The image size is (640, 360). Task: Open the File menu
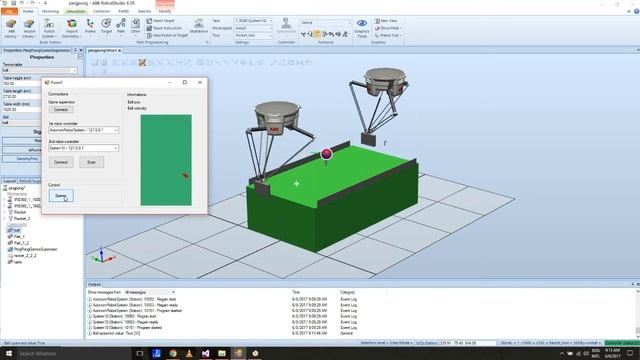pyautogui.click(x=9, y=11)
